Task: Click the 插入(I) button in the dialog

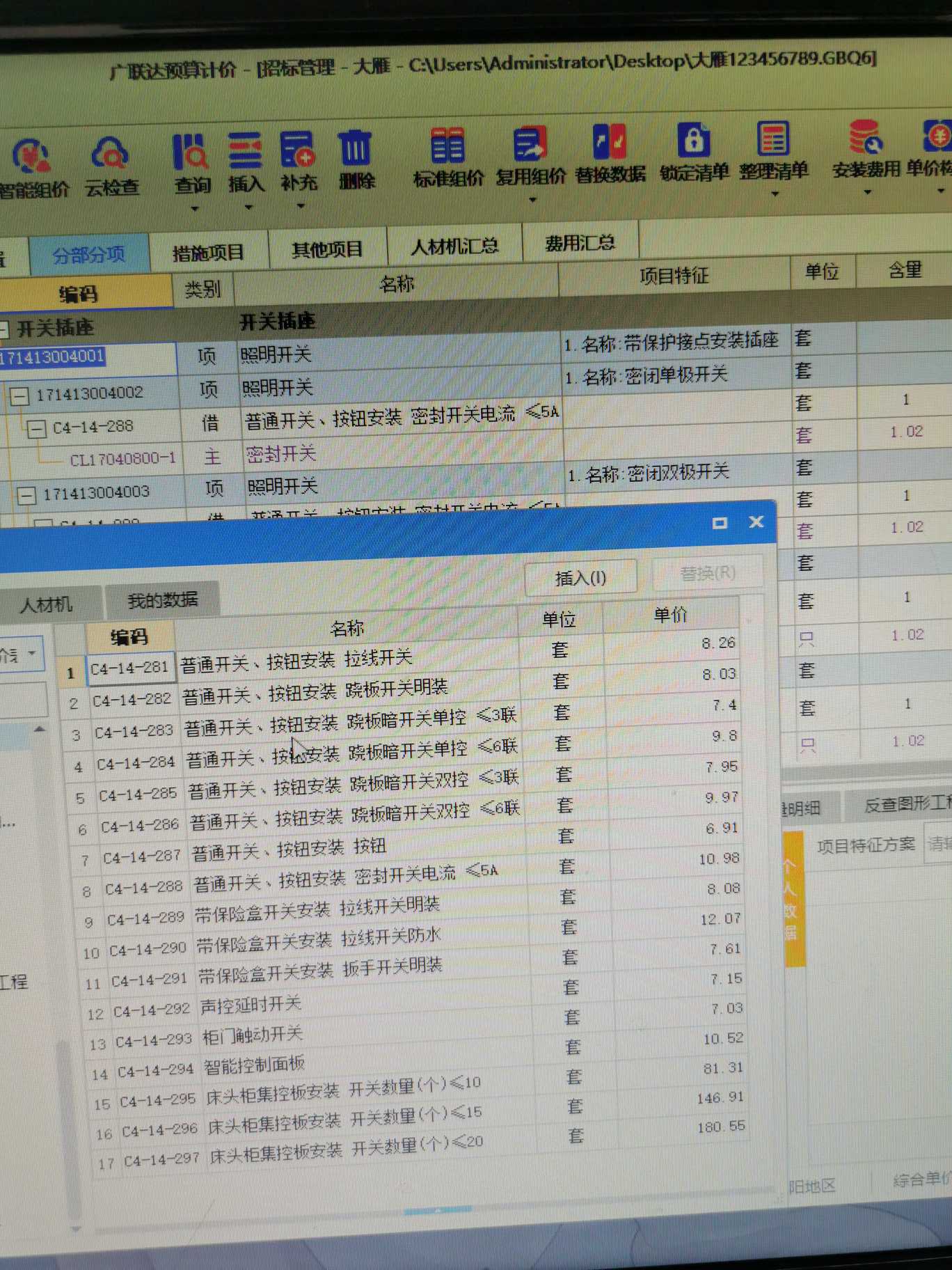Action: pyautogui.click(x=580, y=577)
